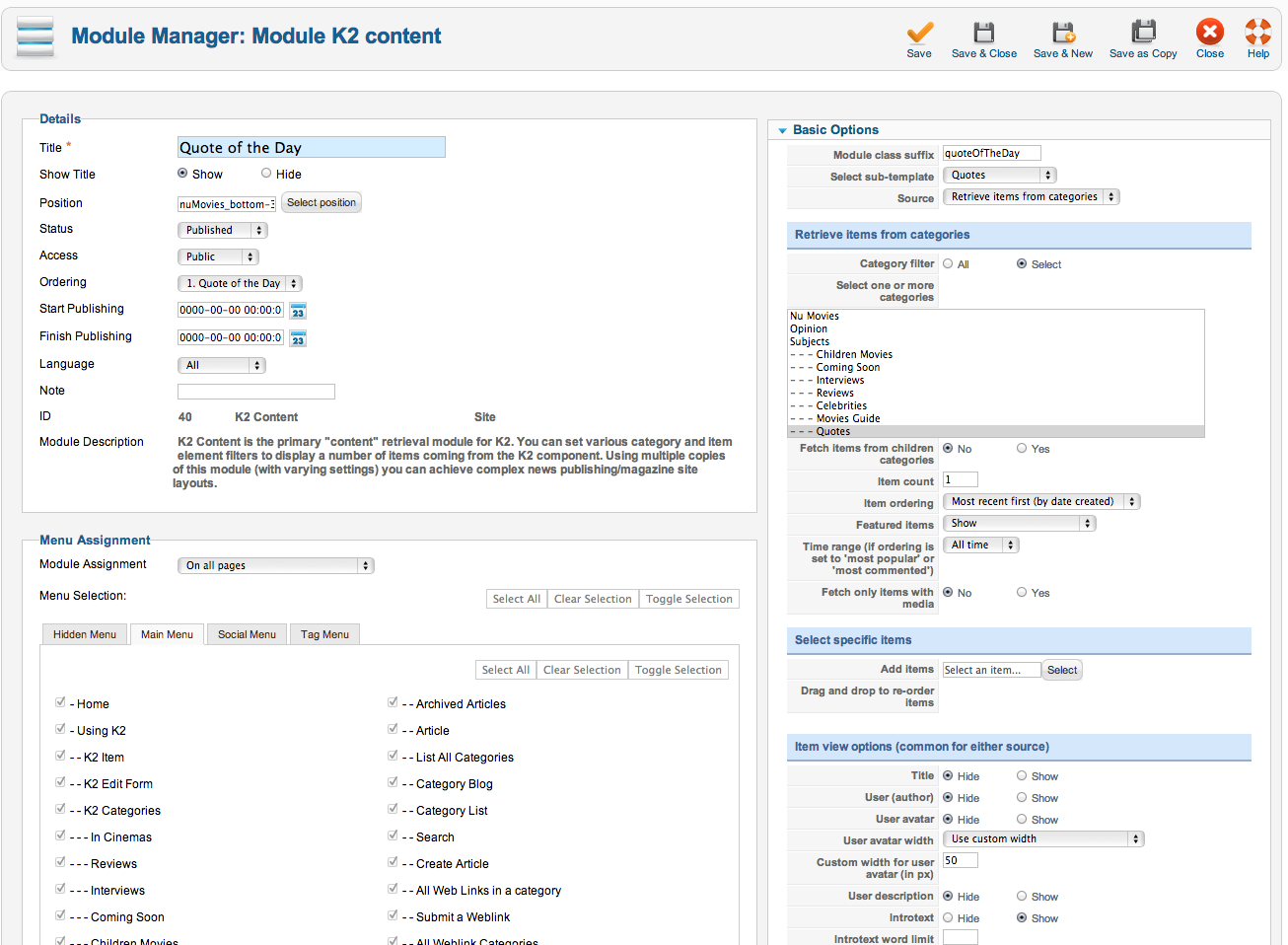This screenshot has height=945, width=1288.
Task: Open the User avatar width dropdown
Action: tap(1043, 838)
